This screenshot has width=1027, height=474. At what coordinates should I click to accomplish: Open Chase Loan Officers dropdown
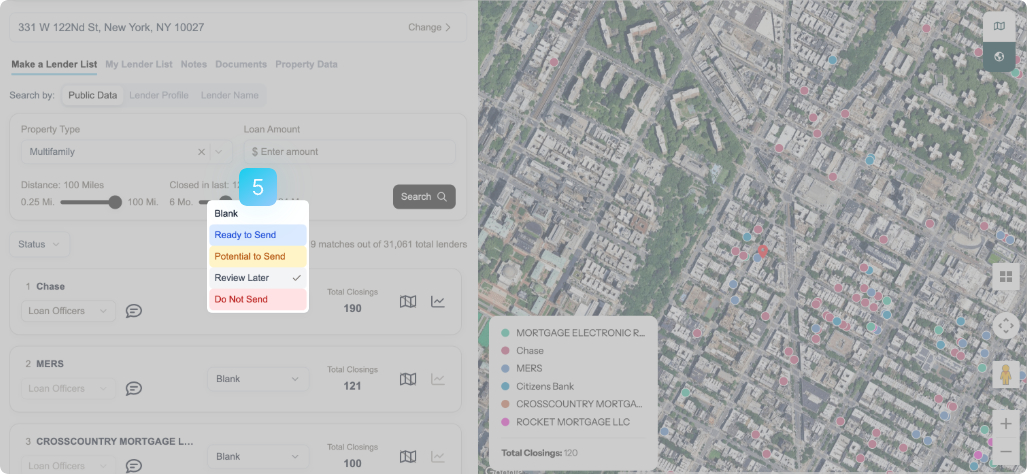coord(68,311)
